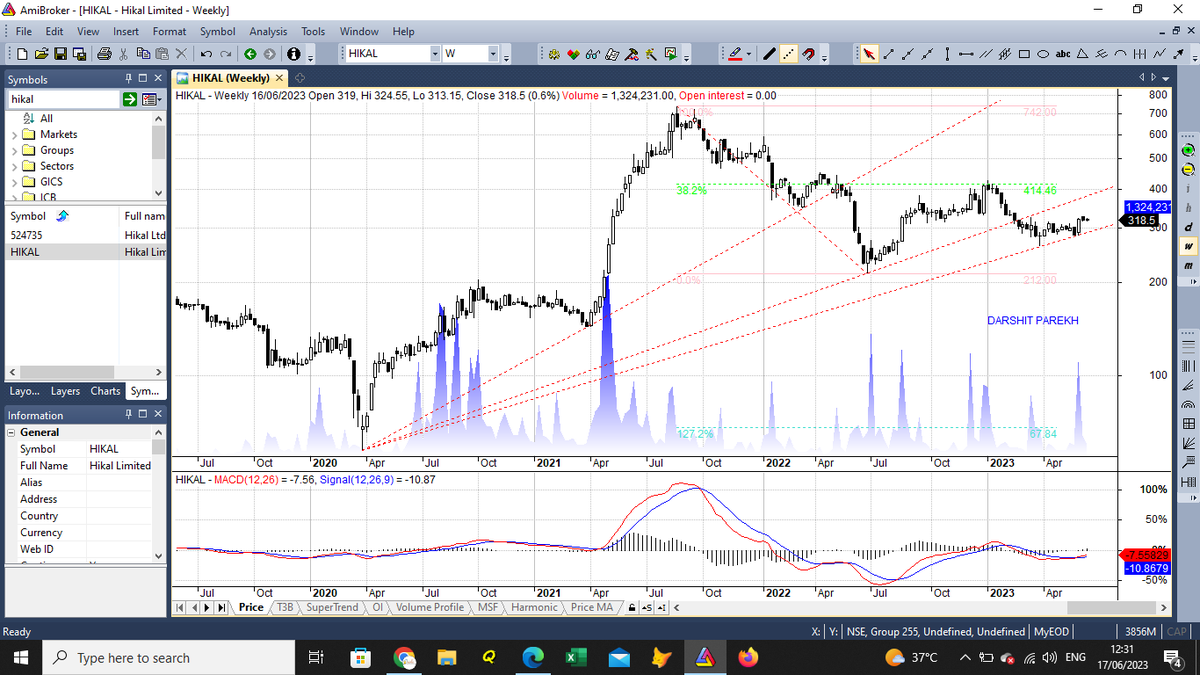Select the vertical line drawing tool
The width and height of the screenshot is (1200, 675).
coord(947,54)
